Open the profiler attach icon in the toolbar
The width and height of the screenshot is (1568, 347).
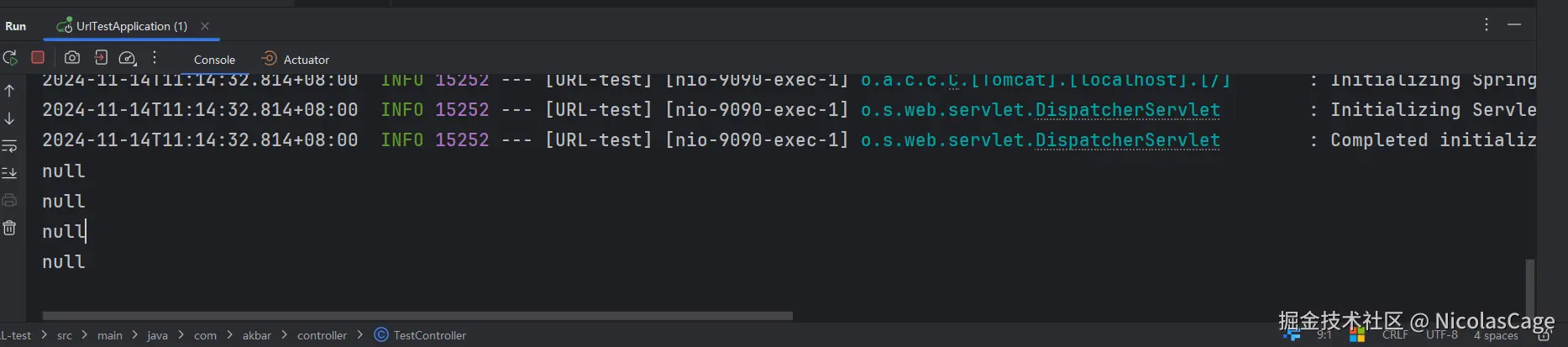[x=128, y=58]
